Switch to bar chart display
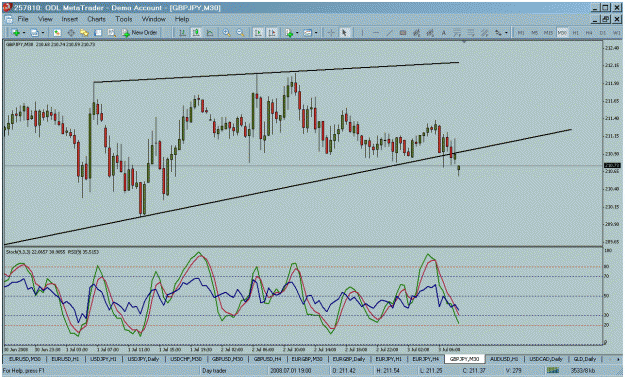Viewport: 625px width, 377px height. (182, 33)
